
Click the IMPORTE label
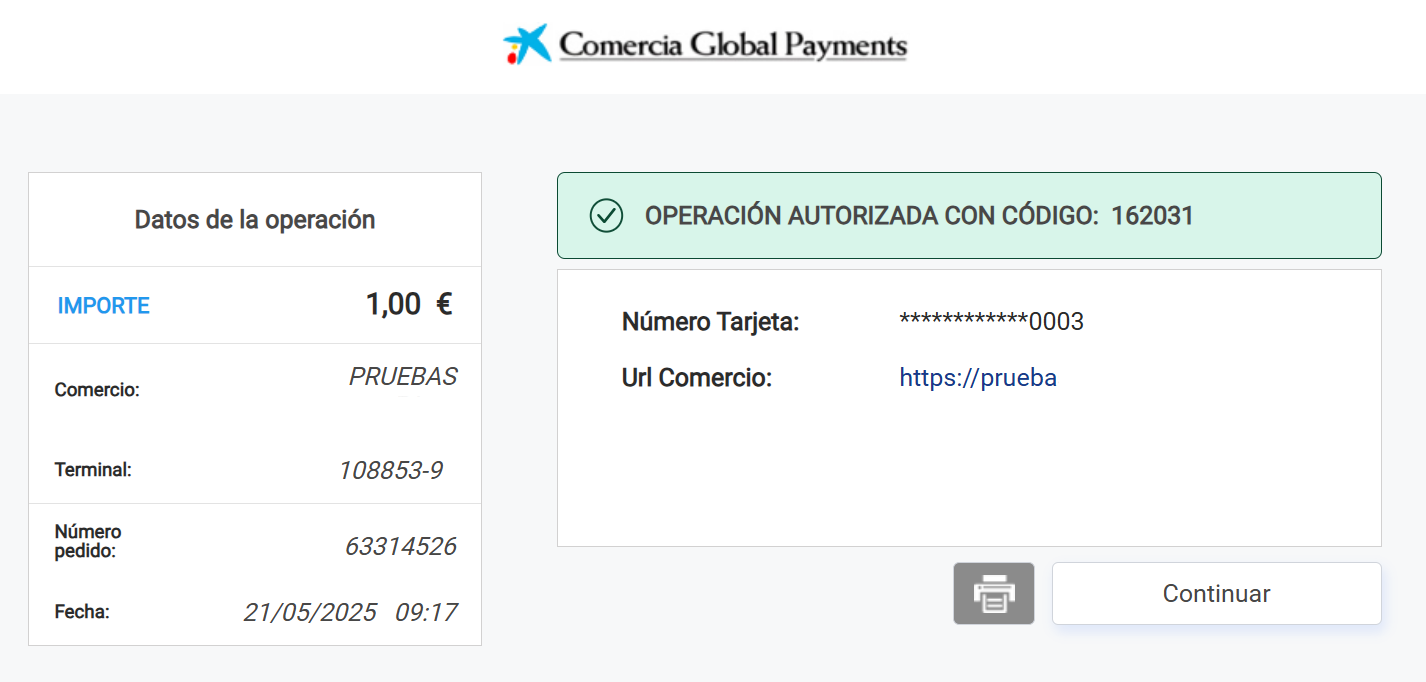tap(104, 306)
